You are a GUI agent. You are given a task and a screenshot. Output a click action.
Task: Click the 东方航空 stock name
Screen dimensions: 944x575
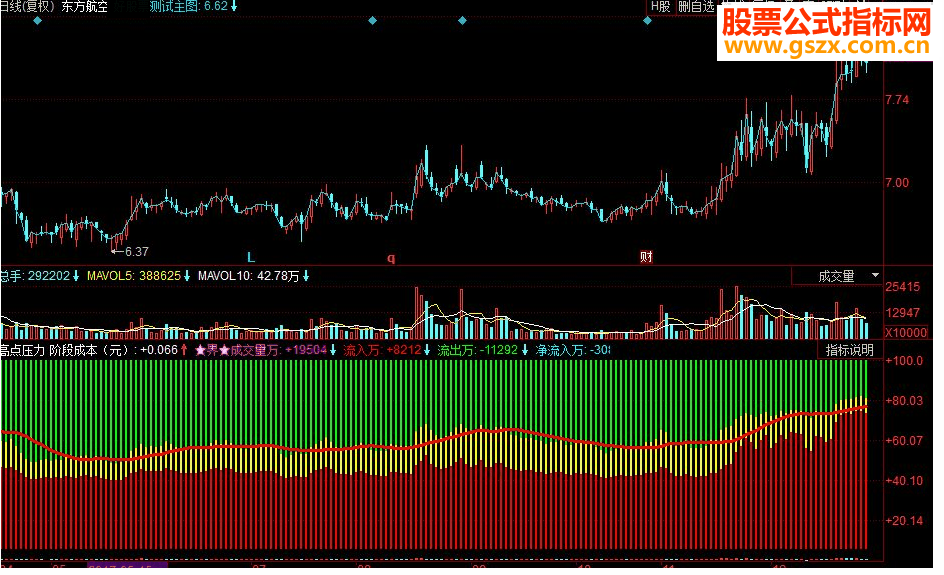click(x=85, y=7)
